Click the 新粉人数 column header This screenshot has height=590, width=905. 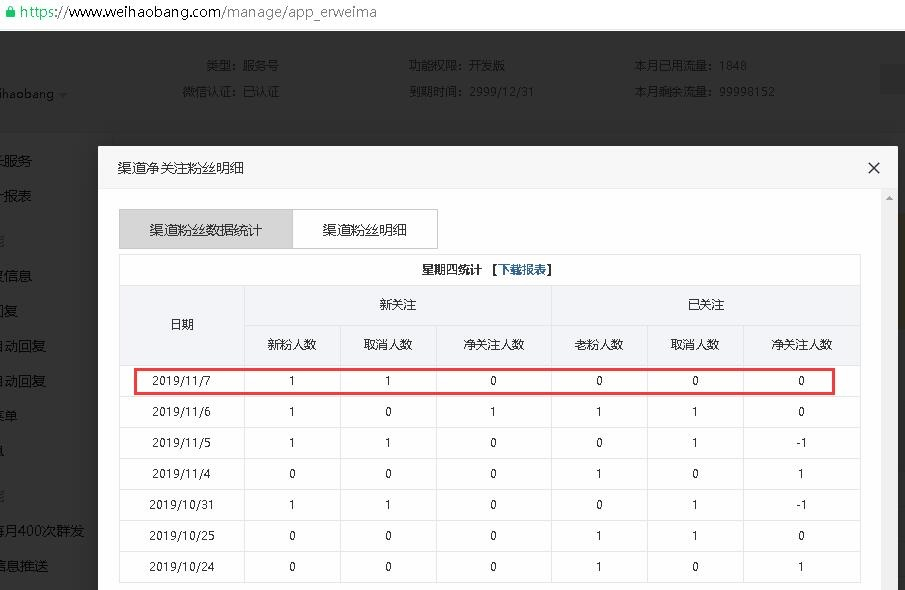tap(292, 345)
